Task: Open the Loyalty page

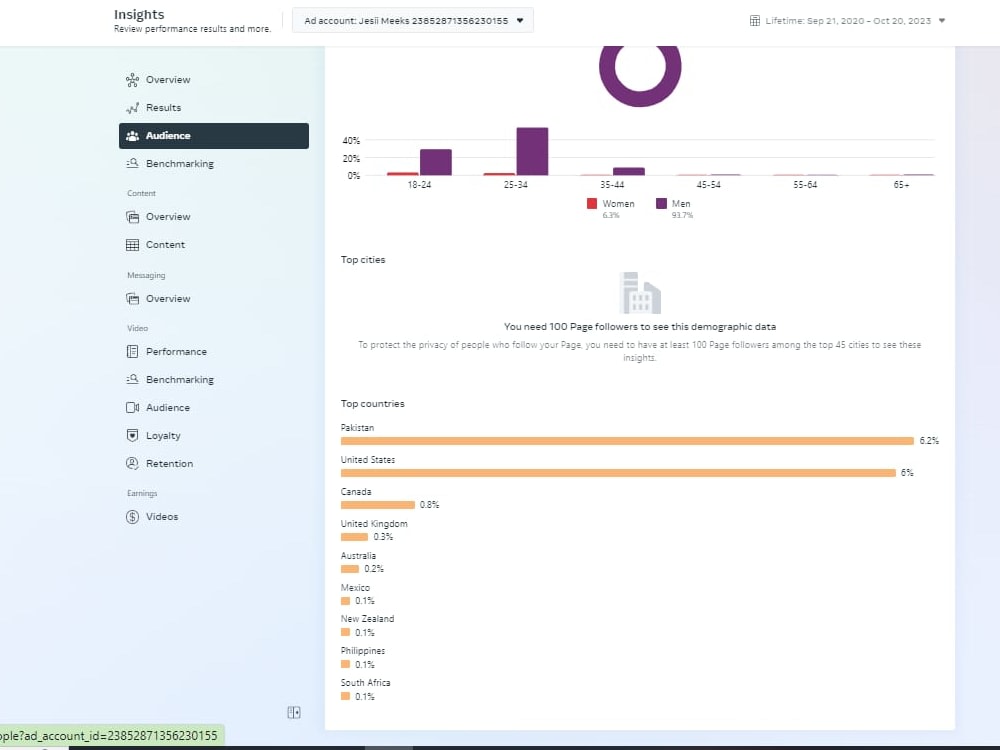Action: click(x=214, y=436)
